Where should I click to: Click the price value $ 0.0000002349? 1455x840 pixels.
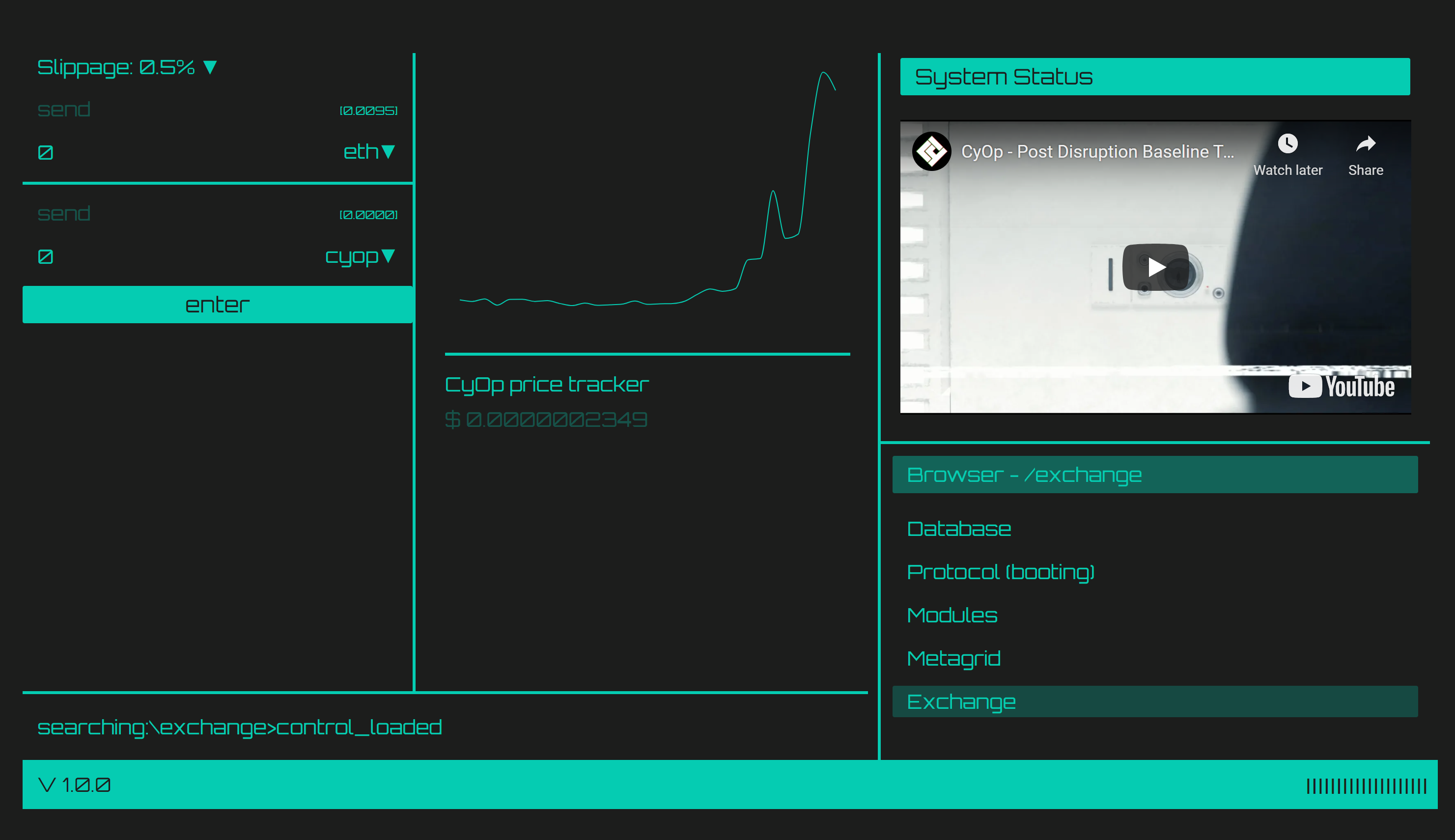pos(546,420)
